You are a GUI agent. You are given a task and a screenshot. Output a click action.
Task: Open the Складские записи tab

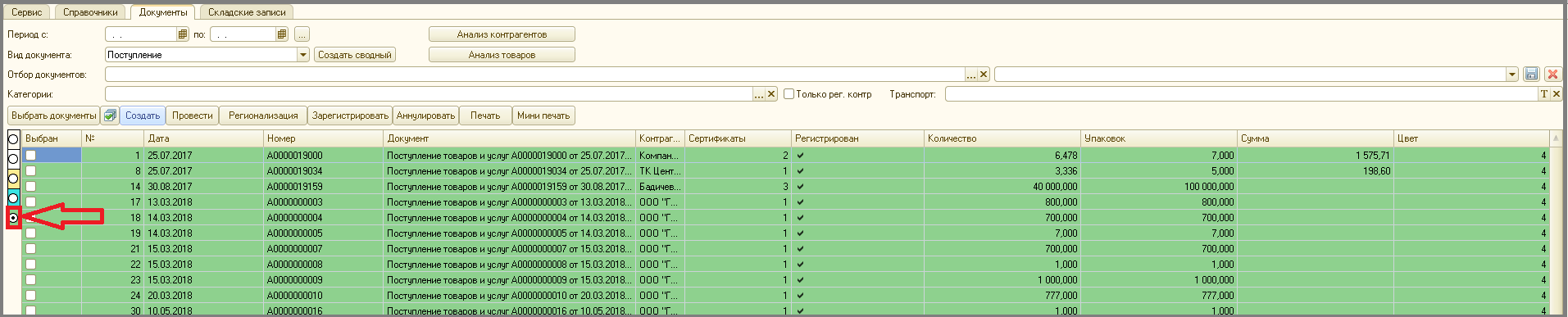[247, 12]
